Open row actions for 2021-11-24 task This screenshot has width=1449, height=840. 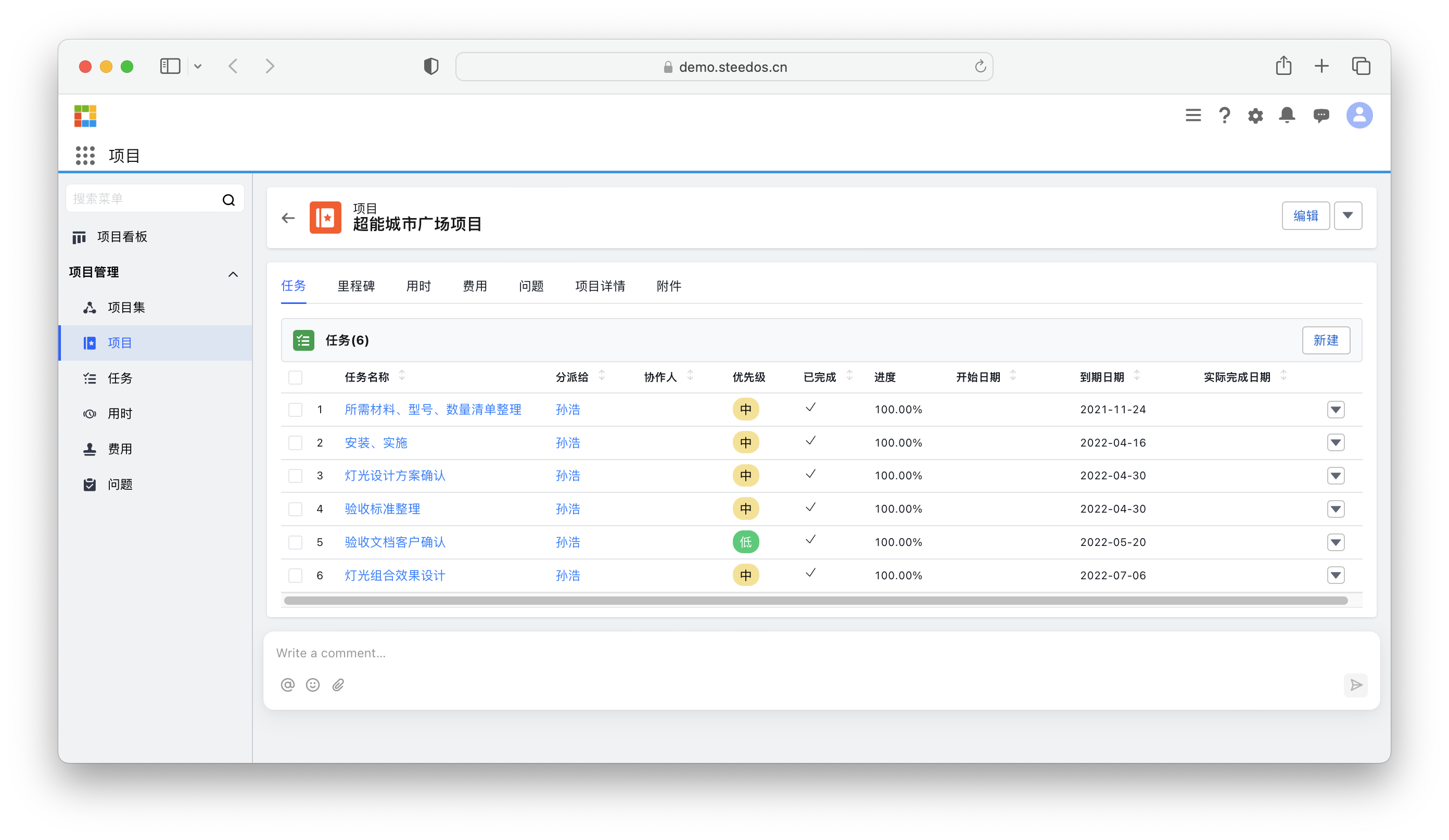[x=1335, y=410]
